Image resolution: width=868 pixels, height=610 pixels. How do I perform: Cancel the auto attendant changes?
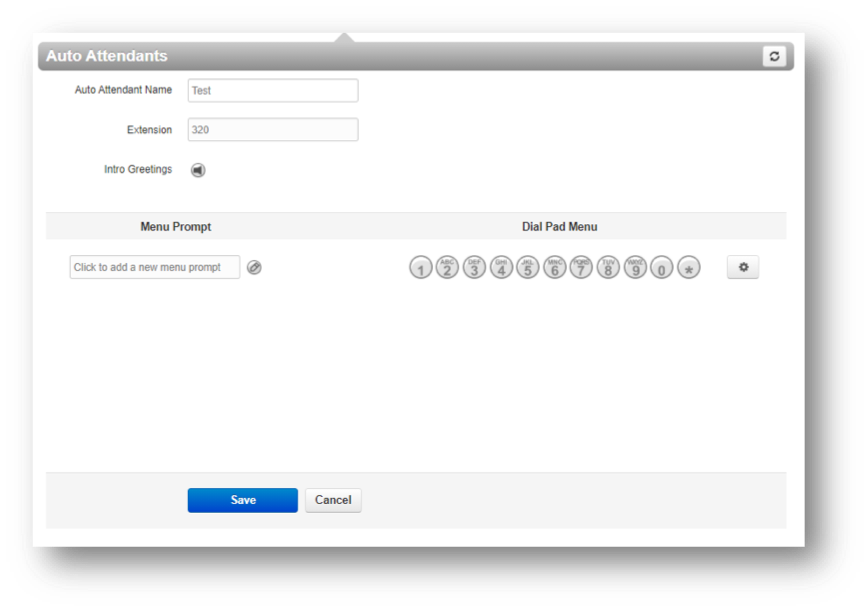coord(333,500)
